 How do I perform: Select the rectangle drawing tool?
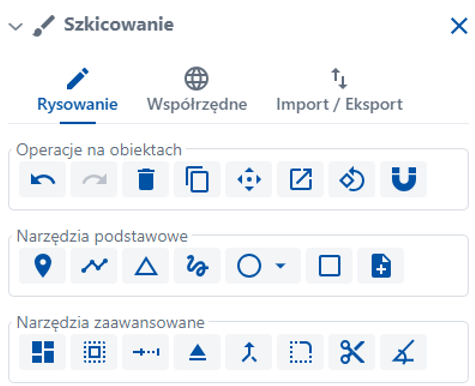[329, 266]
